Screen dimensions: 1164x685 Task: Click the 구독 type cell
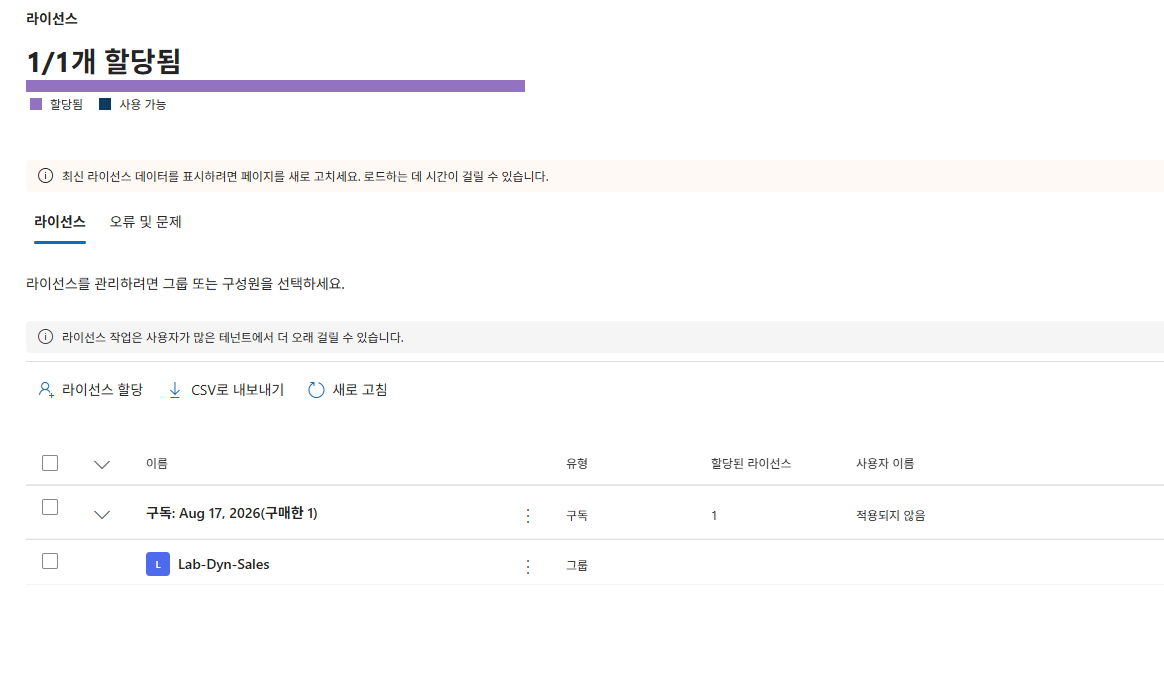(x=577, y=515)
